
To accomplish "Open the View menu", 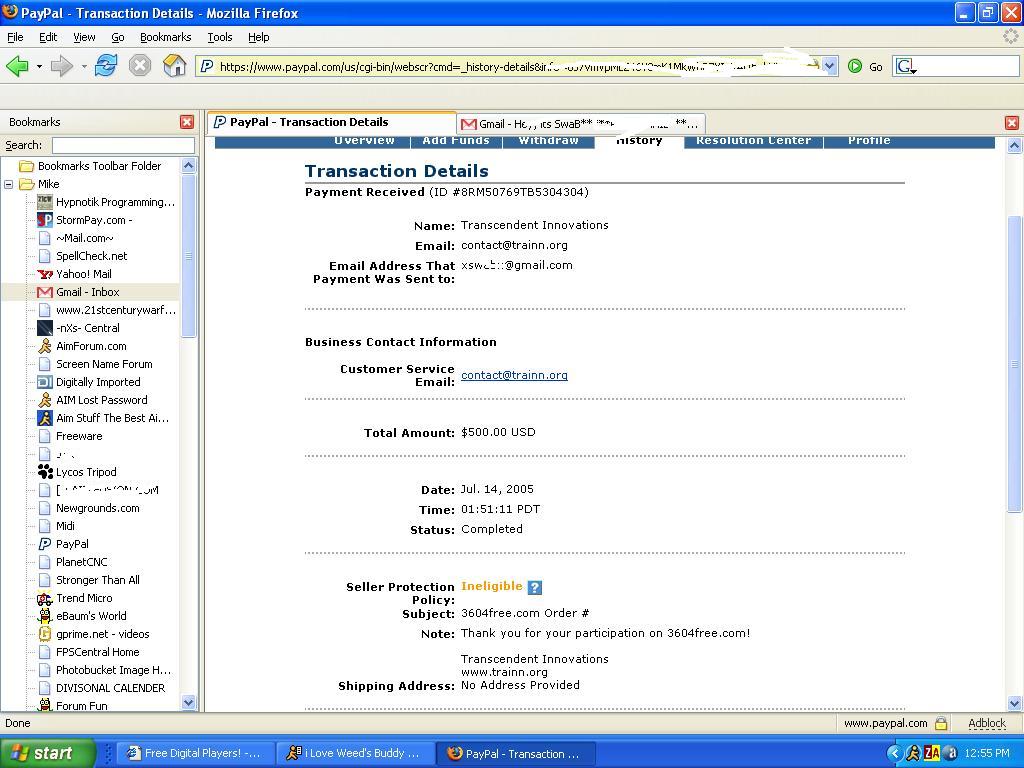I will pos(84,37).
